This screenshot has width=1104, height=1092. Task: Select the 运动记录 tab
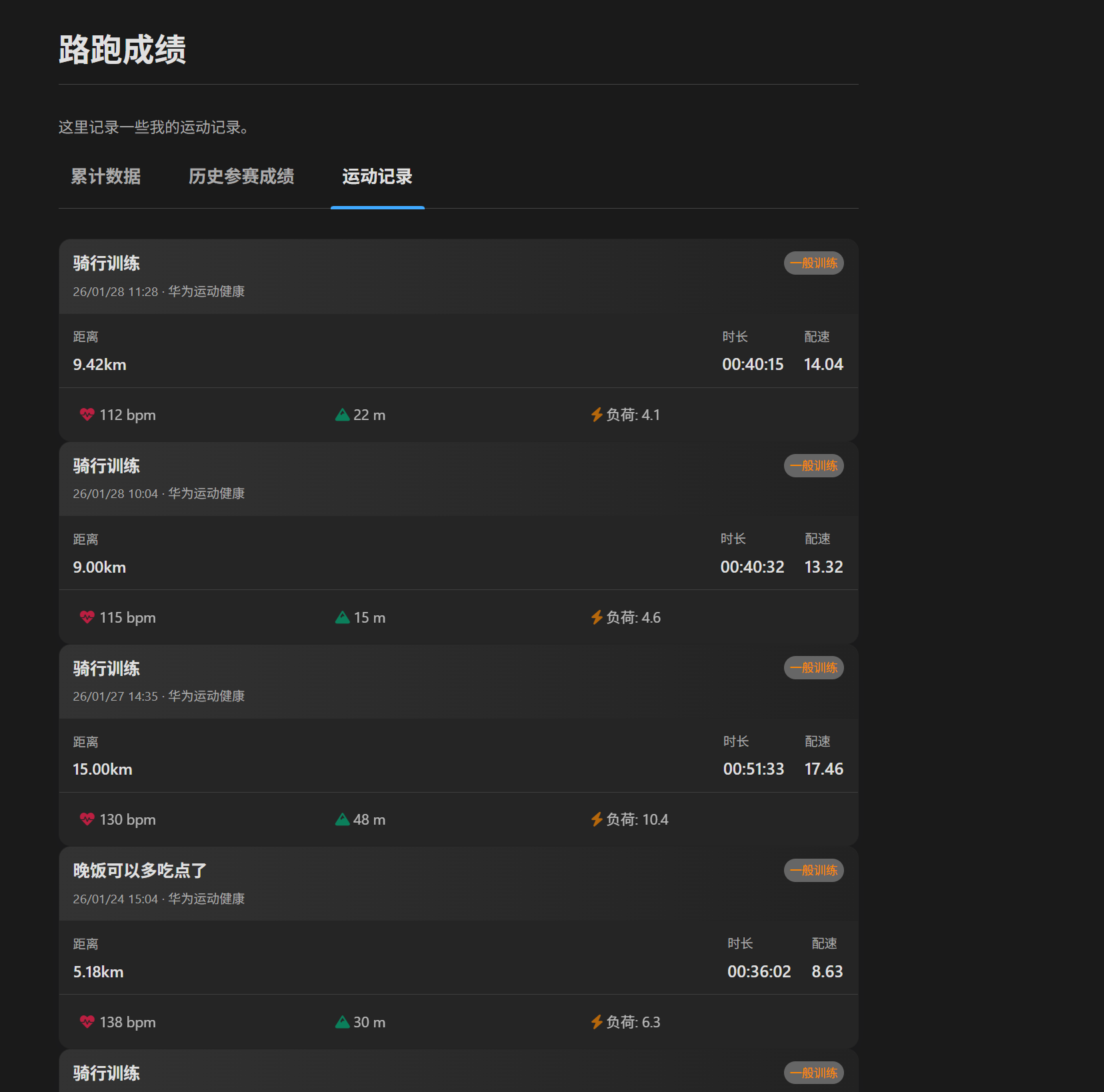(377, 177)
